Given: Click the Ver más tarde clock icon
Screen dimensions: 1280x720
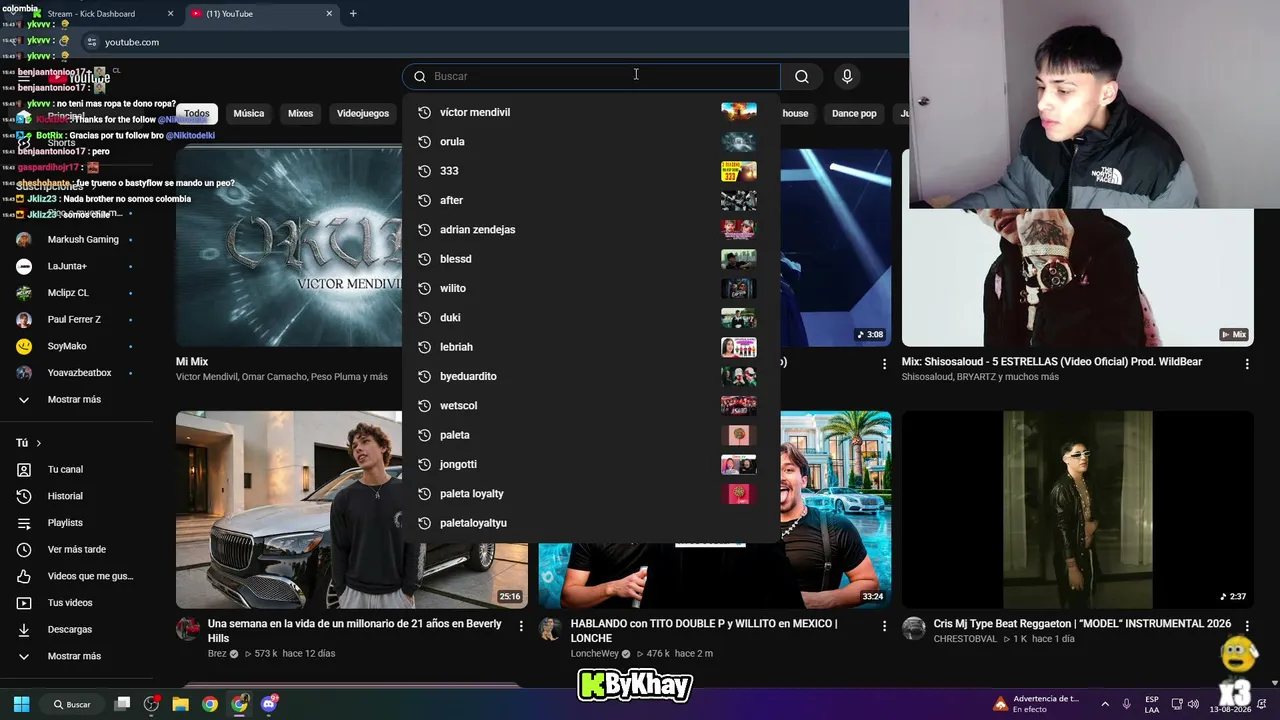Looking at the screenshot, I should (x=24, y=550).
